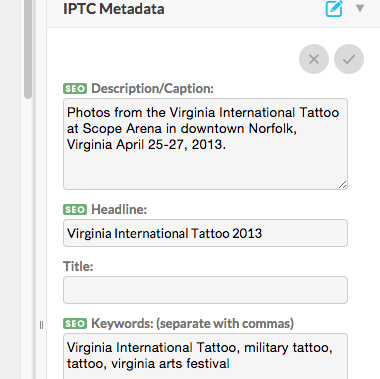
Task: Click the SEO badge beside Headline
Action: (75, 210)
